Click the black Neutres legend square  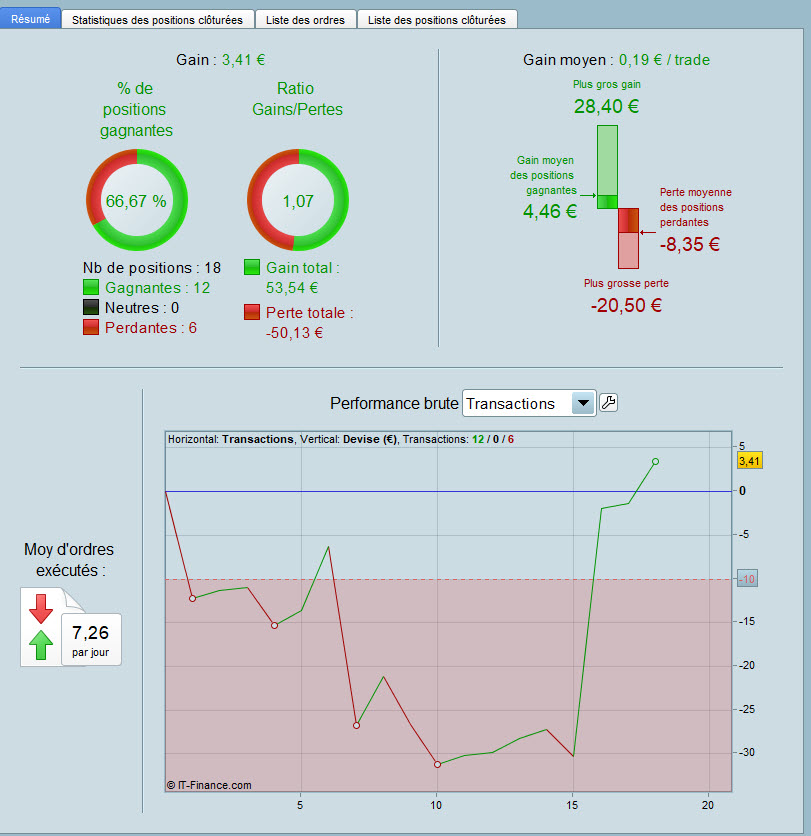(91, 307)
